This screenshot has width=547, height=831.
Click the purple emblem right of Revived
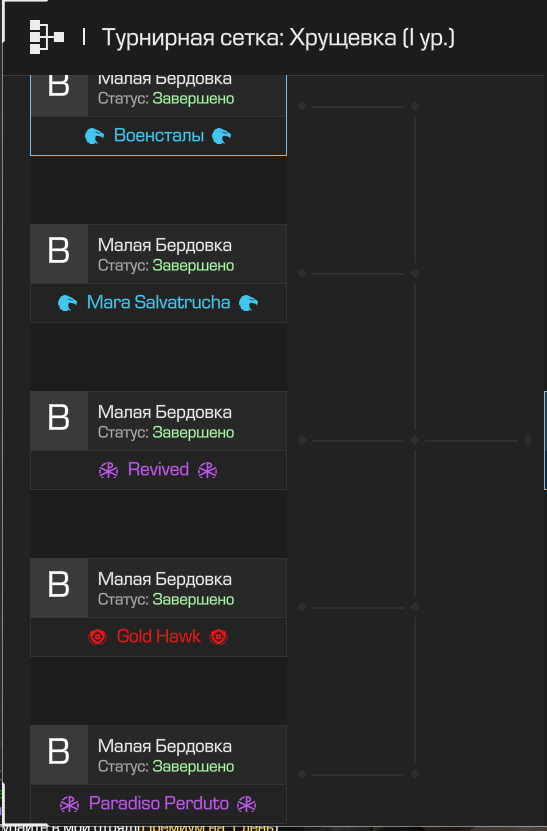(x=207, y=470)
